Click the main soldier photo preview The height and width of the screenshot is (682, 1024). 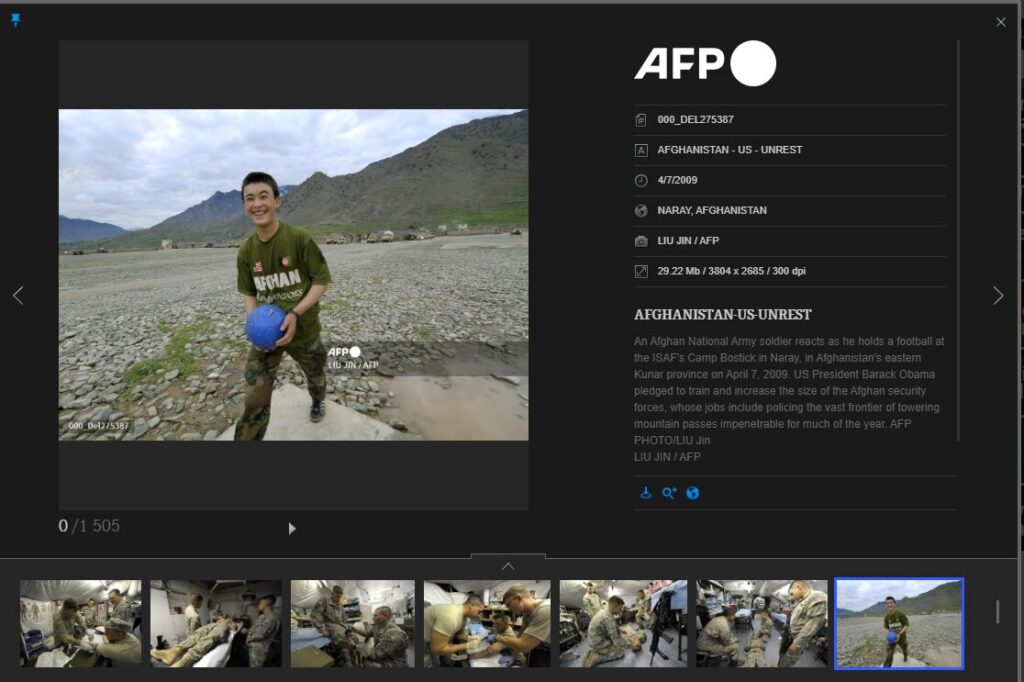293,275
